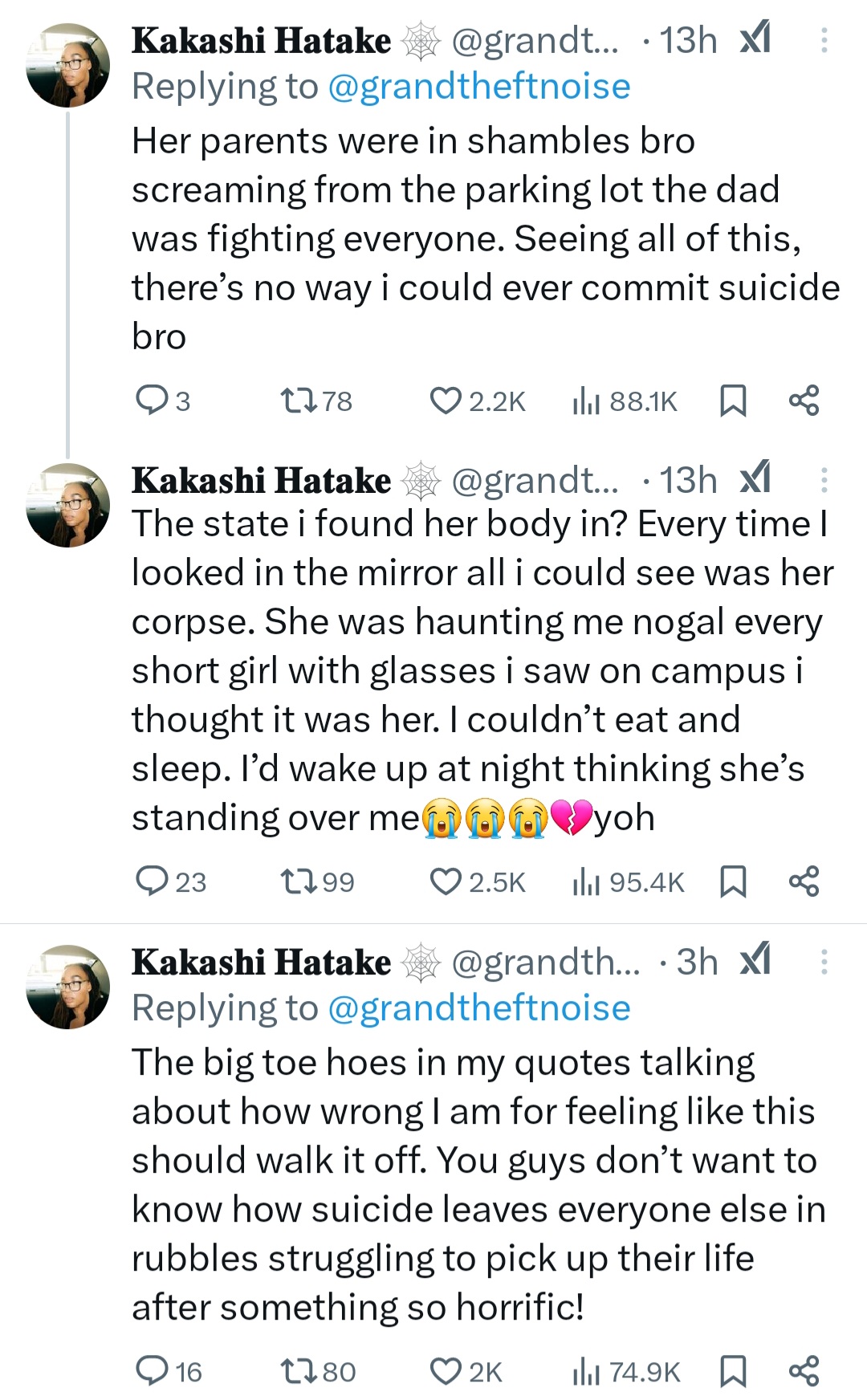Screen dimensions: 867x1400
Task: Share the tweet with 74.9K views
Action: click(804, 1371)
